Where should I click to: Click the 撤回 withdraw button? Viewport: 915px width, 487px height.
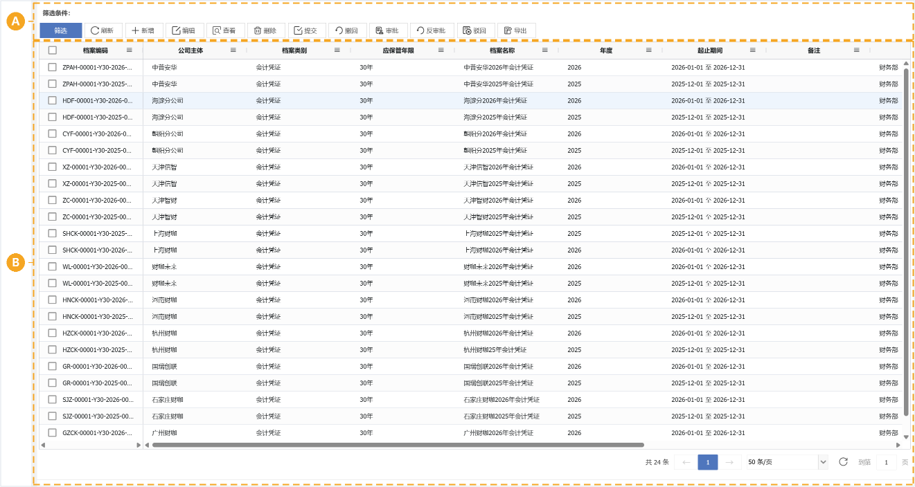347,30
